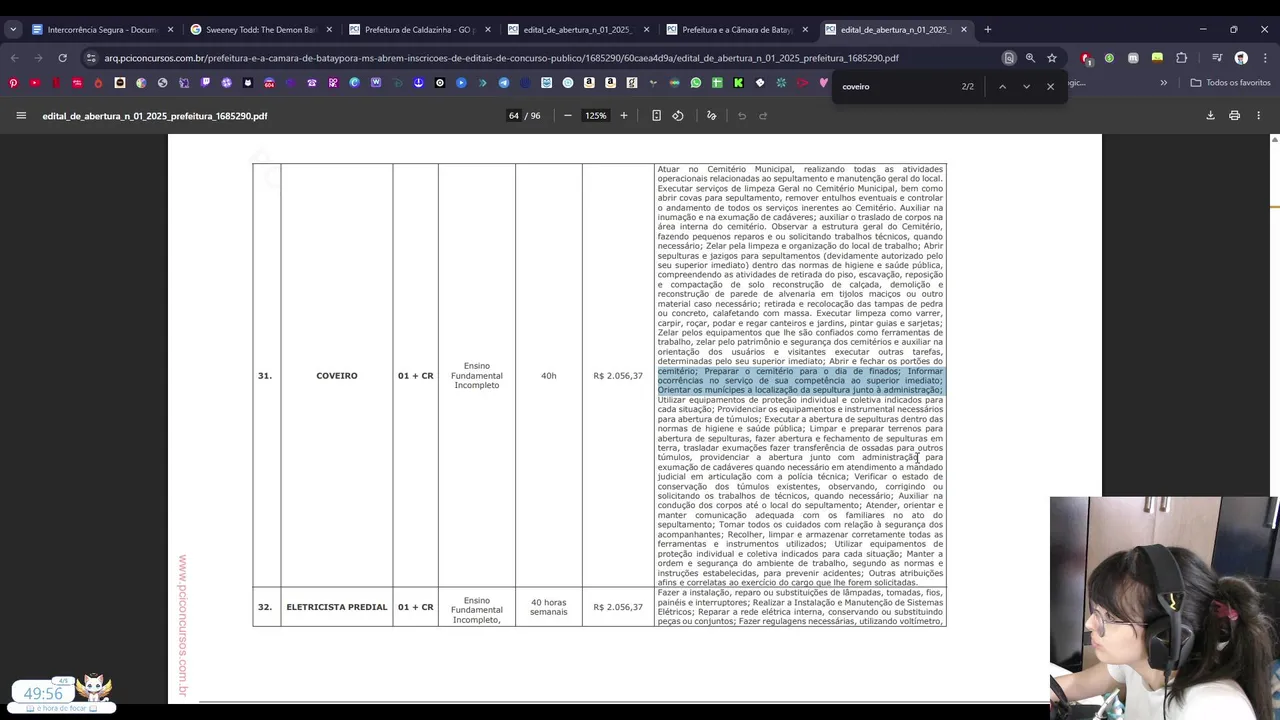The height and width of the screenshot is (720, 1280).
Task: Rotate the PDF counterclockwise
Action: pos(678,116)
